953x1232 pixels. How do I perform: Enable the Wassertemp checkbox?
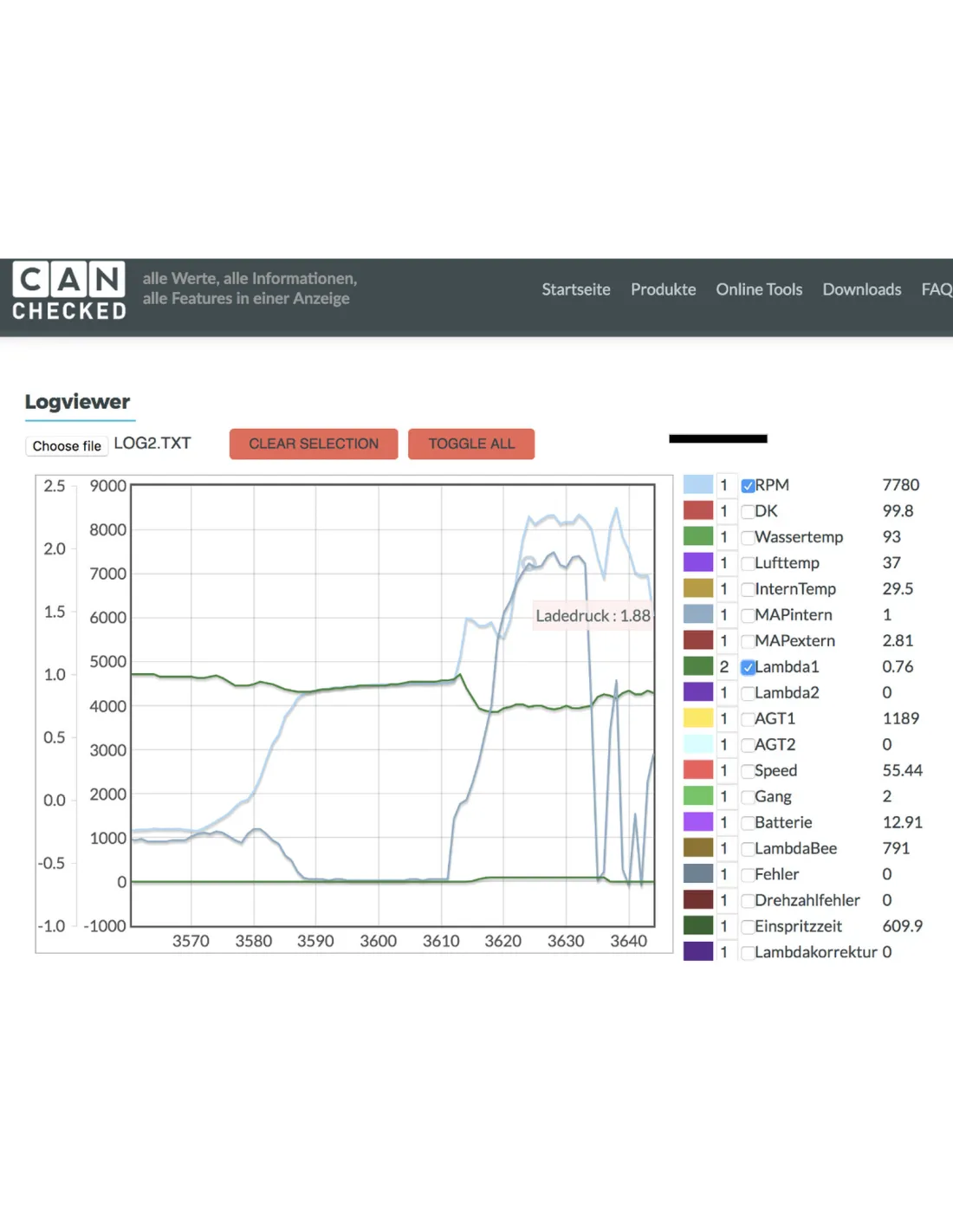tap(748, 538)
